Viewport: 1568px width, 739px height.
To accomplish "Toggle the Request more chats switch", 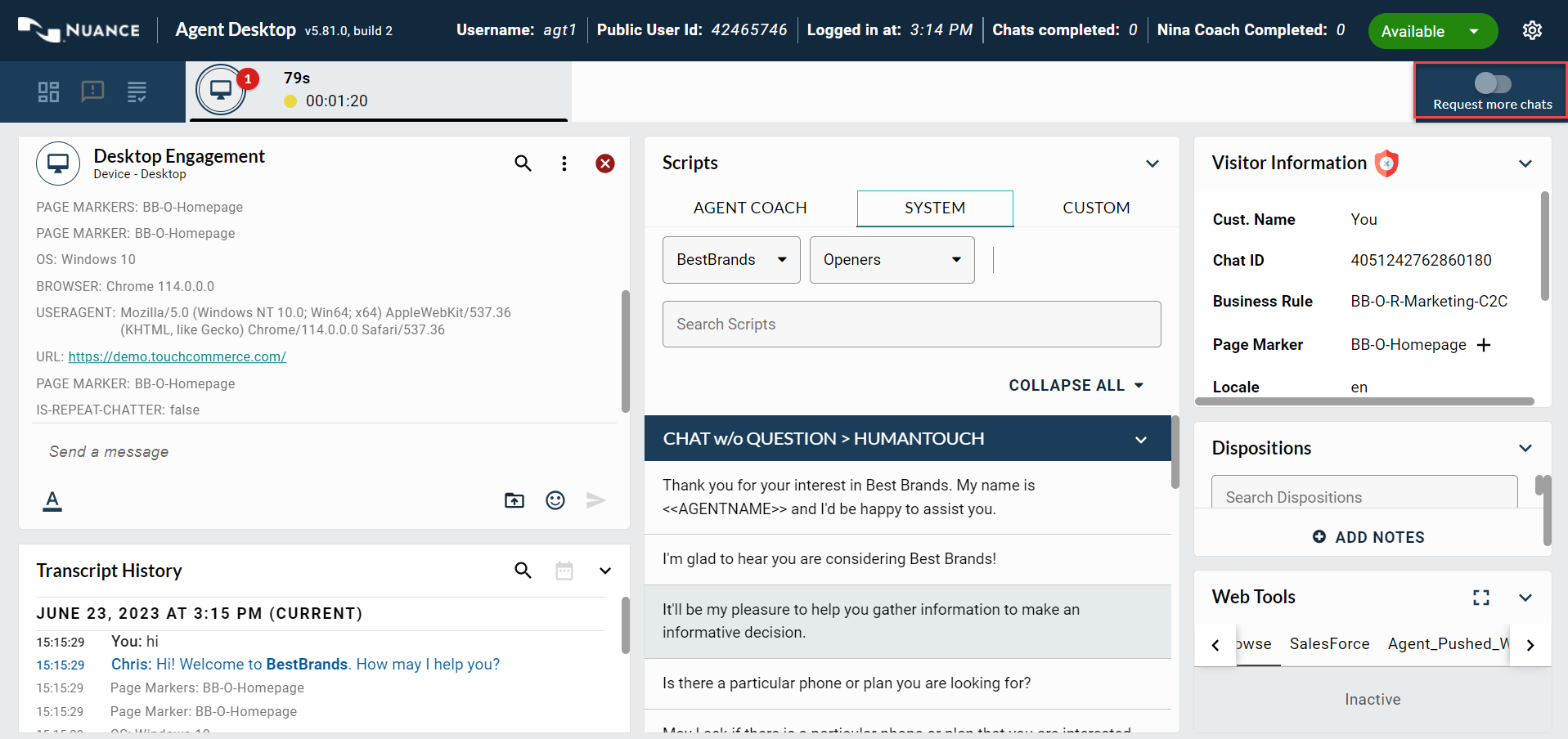I will (x=1492, y=83).
